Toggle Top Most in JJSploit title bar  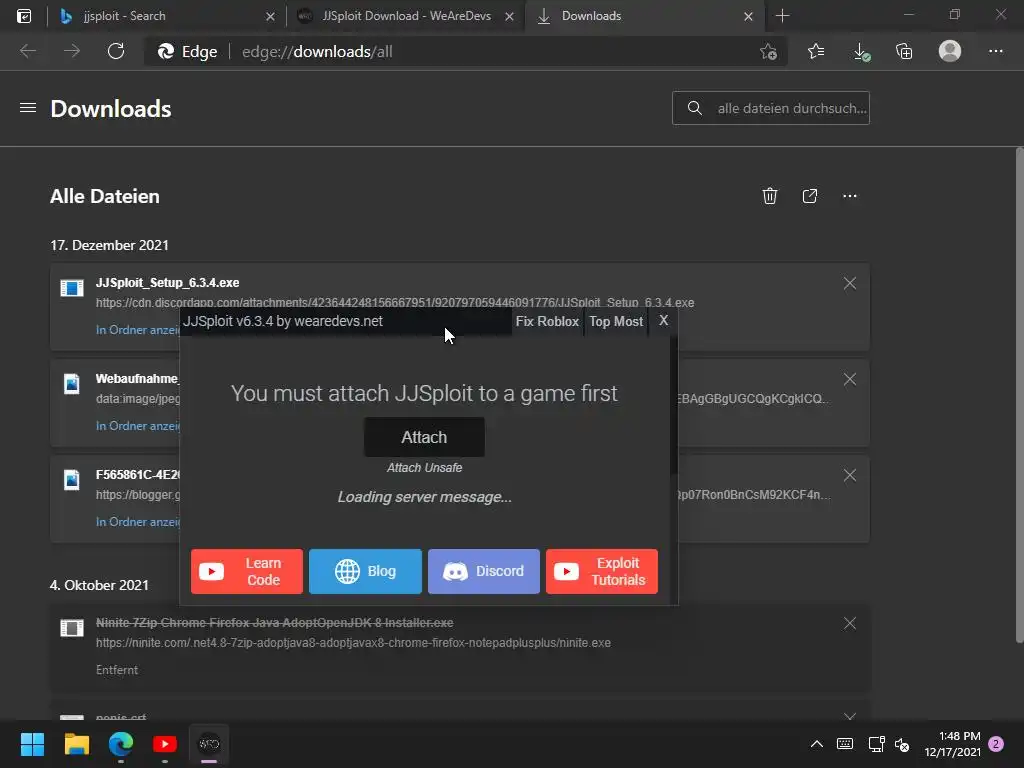[616, 321]
